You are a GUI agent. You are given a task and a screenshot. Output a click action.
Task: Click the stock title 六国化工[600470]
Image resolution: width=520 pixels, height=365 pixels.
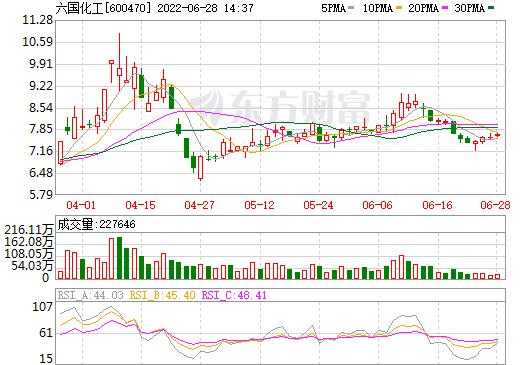coord(103,8)
